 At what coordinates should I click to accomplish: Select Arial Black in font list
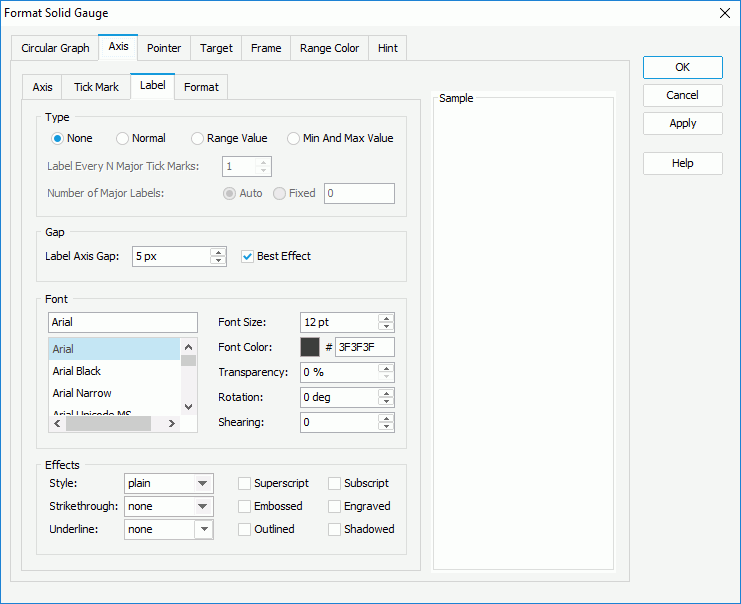point(77,371)
